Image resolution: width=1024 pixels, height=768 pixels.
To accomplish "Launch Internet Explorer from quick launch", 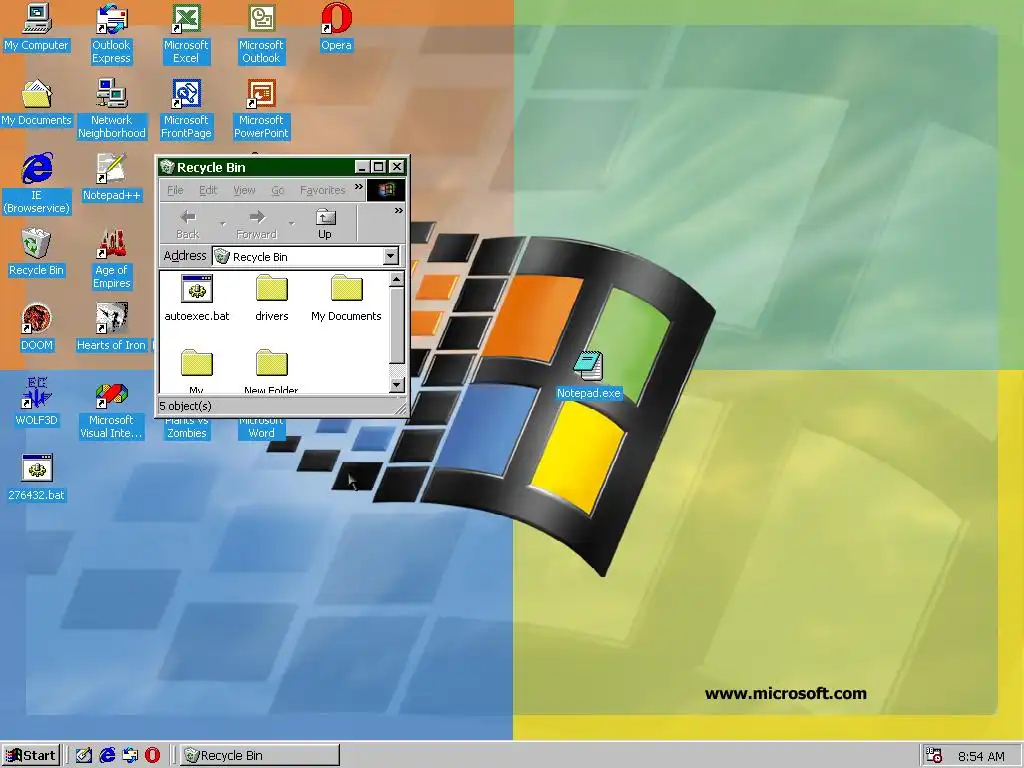I will (x=107, y=756).
